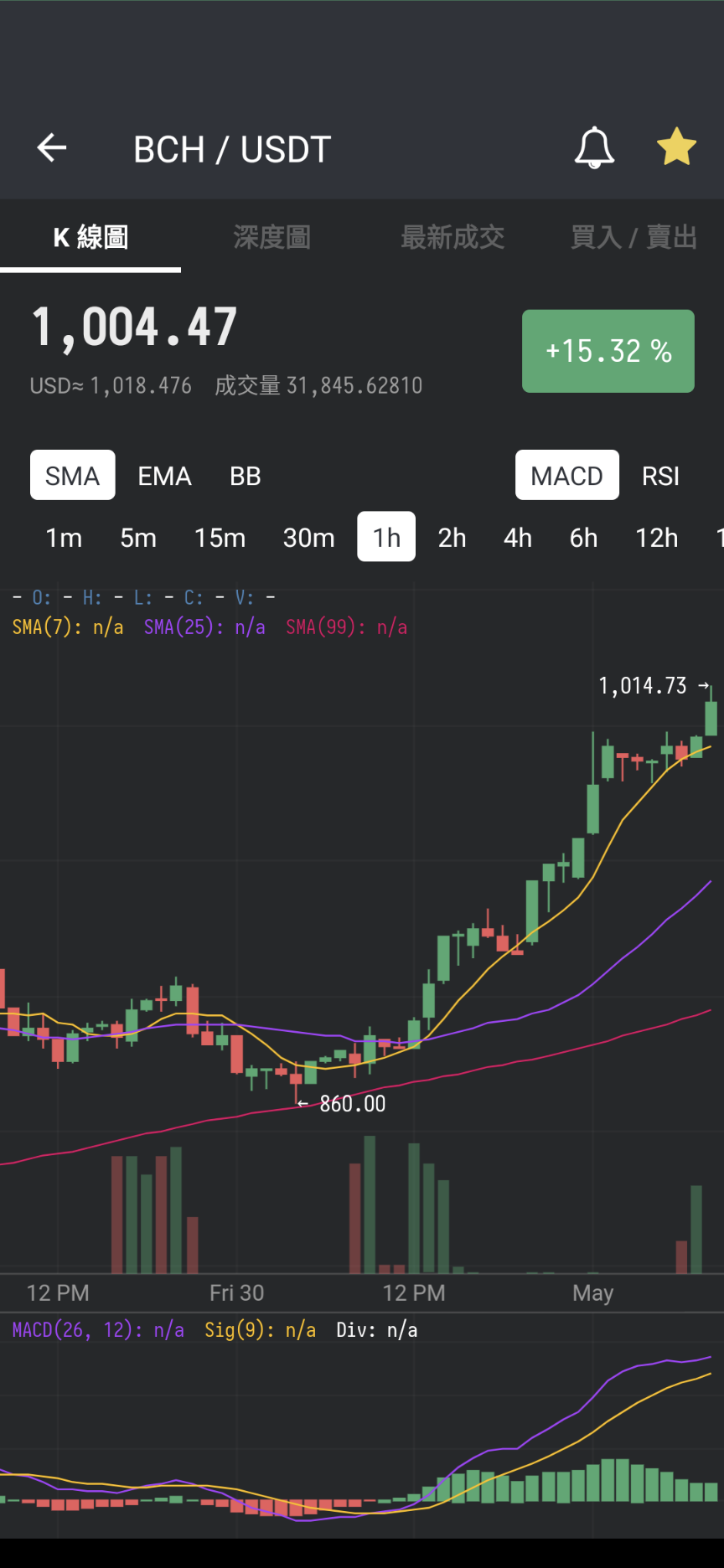Select the 12h timeframe

pyautogui.click(x=657, y=537)
